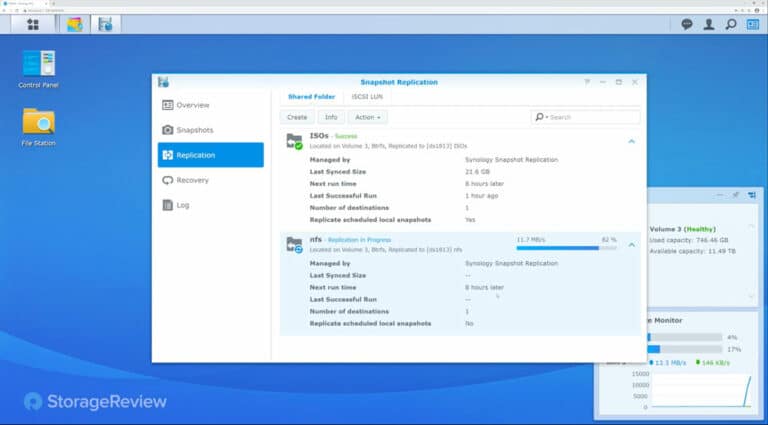Screen dimensions: 768x425
Task: Click ISOs shared folder success icon
Action: (x=294, y=141)
